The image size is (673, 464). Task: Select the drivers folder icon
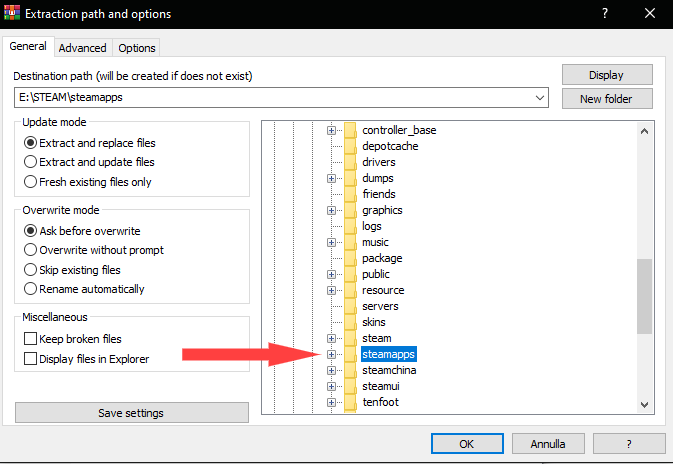350,162
